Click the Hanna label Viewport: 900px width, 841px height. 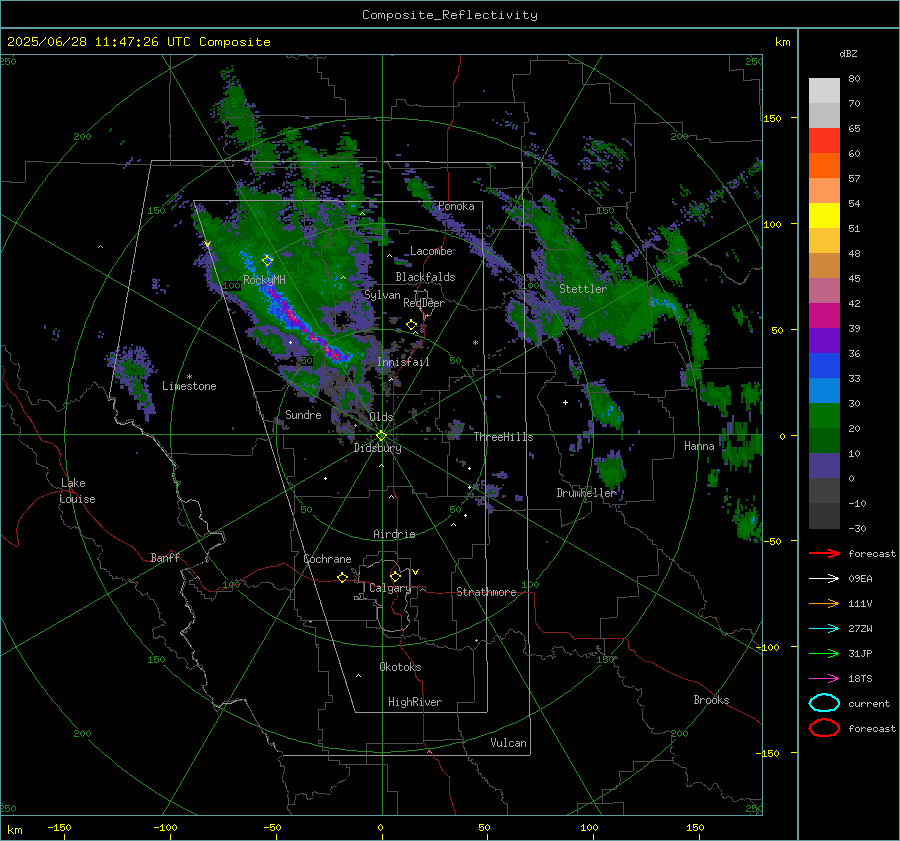[x=699, y=446]
